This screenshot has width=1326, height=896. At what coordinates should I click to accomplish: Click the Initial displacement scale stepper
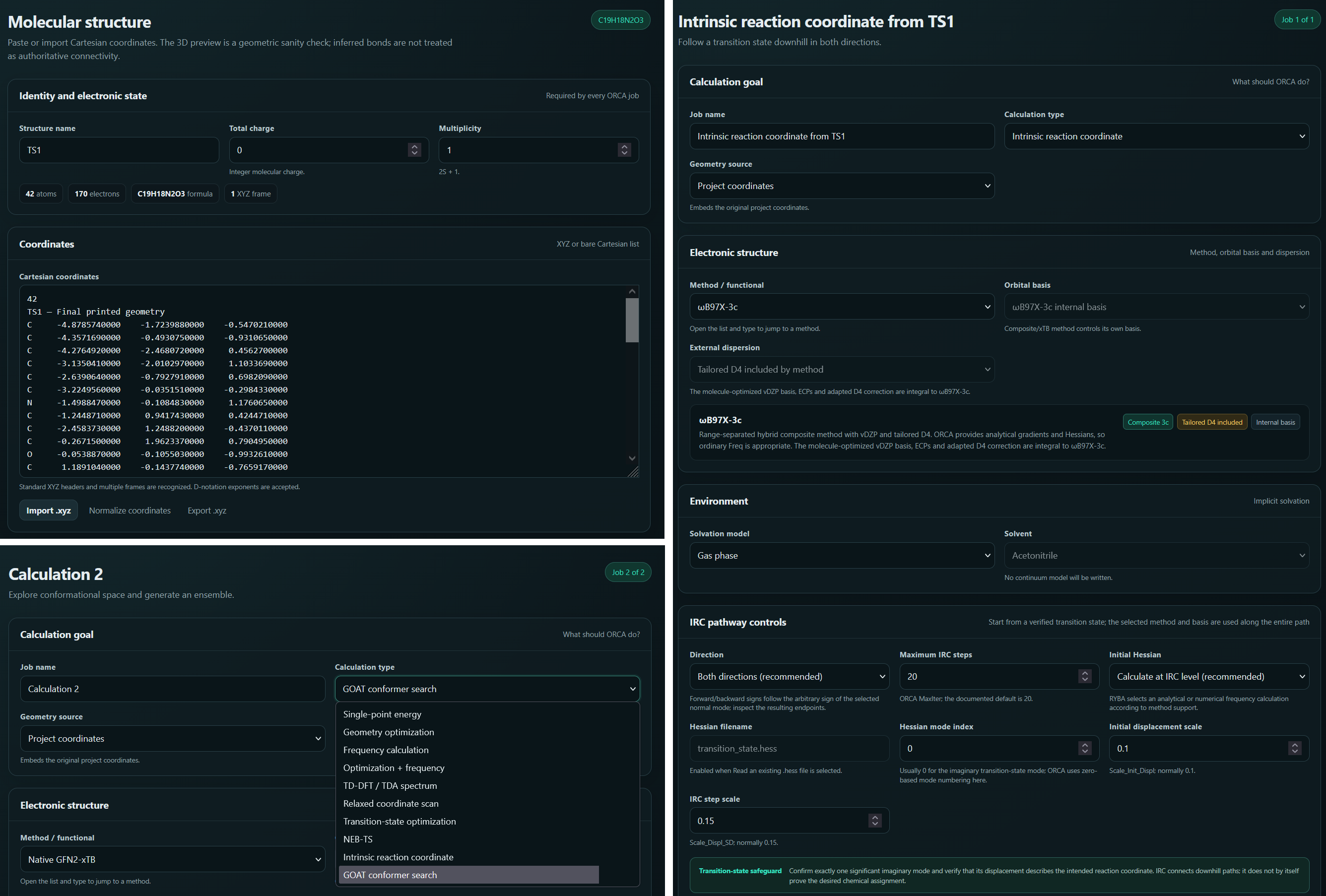[x=1295, y=748]
